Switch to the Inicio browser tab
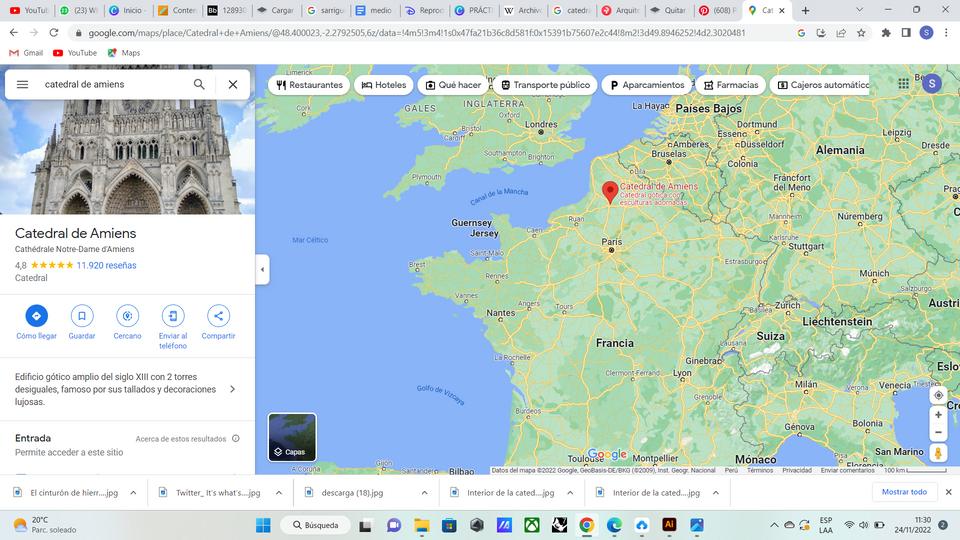 [x=127, y=10]
